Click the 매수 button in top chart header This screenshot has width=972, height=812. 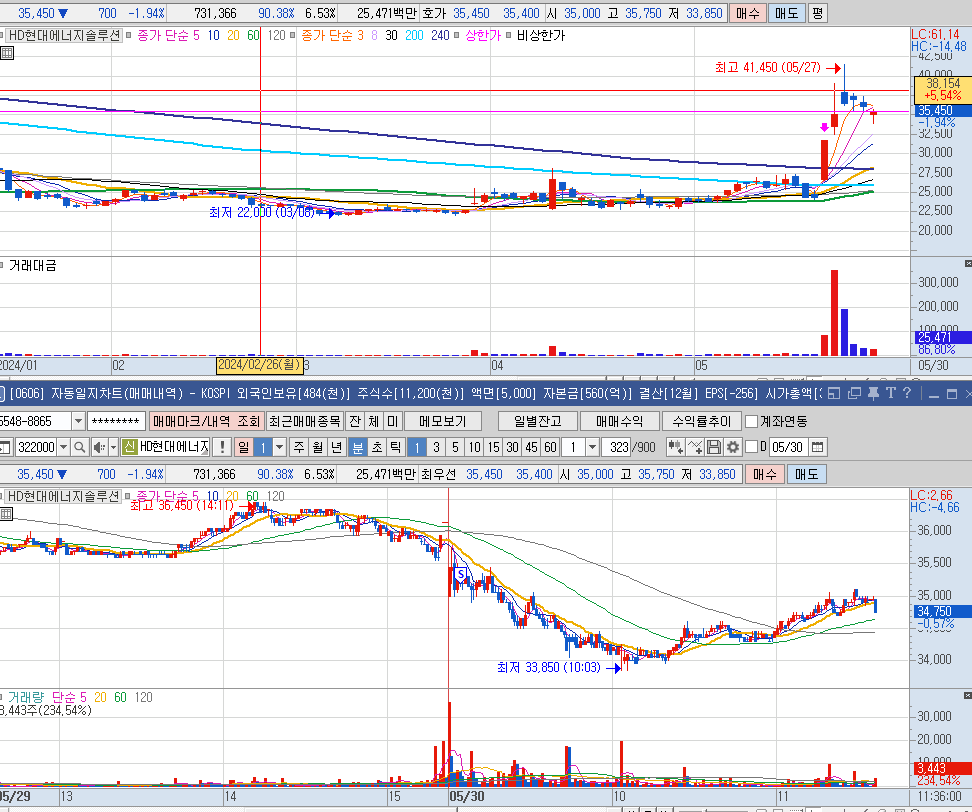(x=747, y=13)
